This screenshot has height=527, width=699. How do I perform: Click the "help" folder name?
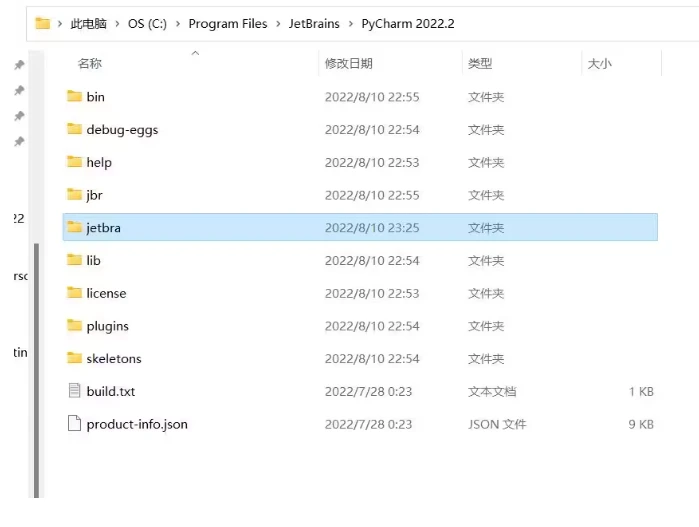(x=99, y=162)
